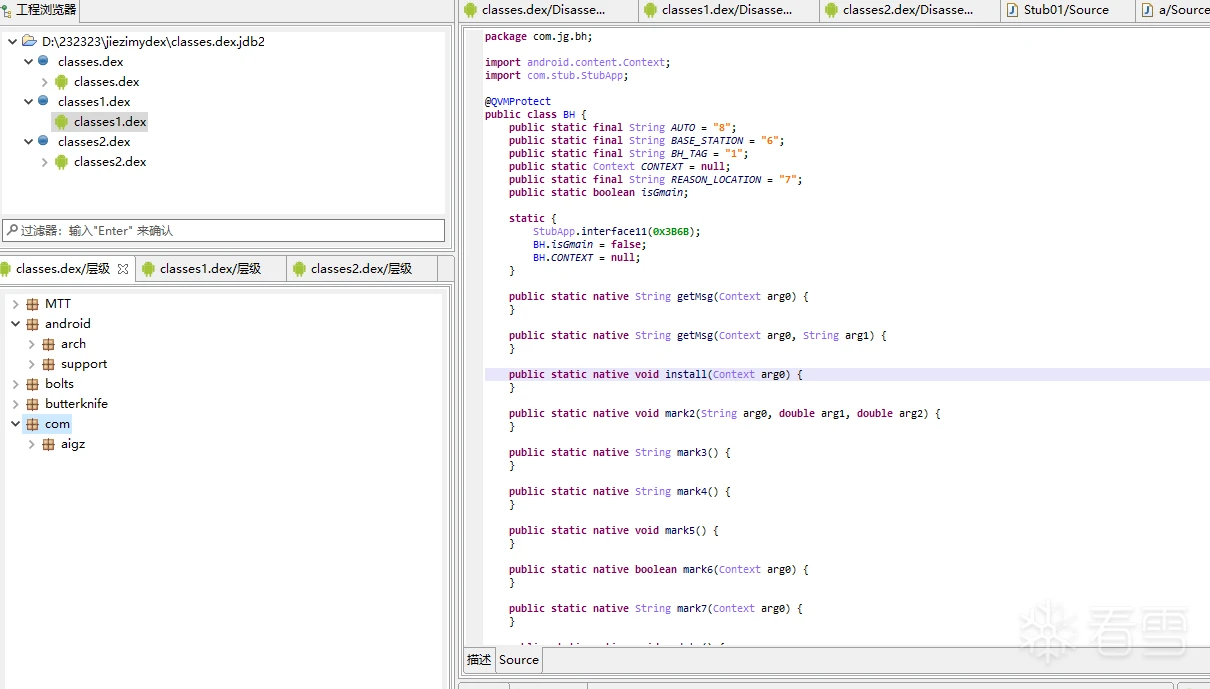The image size is (1210, 689).
Task: Click the package icon beside butterknife
Action: point(33,404)
